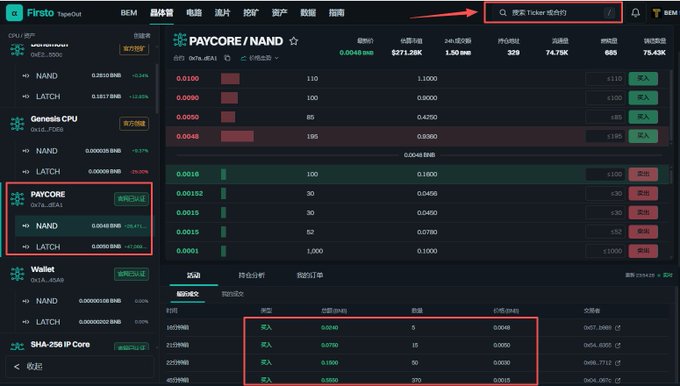Select NAND under PAYCORE

pyautogui.click(x=83, y=226)
